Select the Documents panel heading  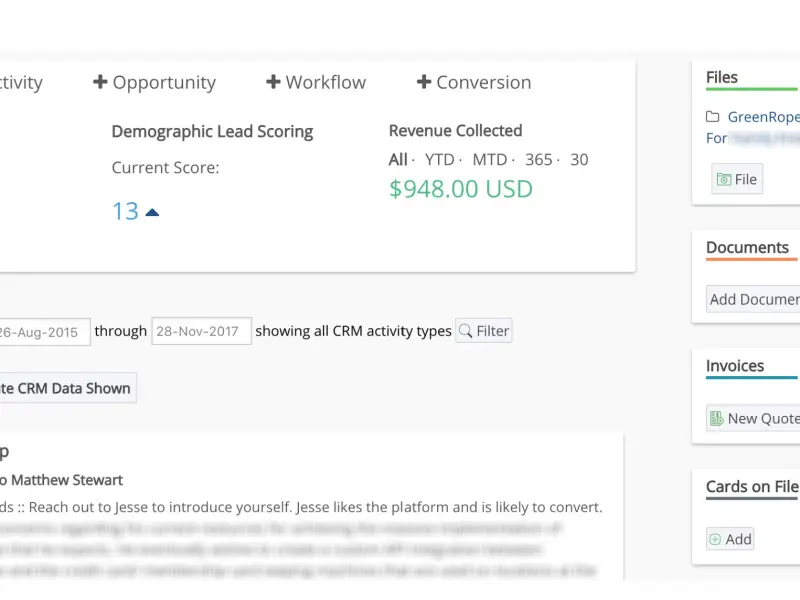747,247
